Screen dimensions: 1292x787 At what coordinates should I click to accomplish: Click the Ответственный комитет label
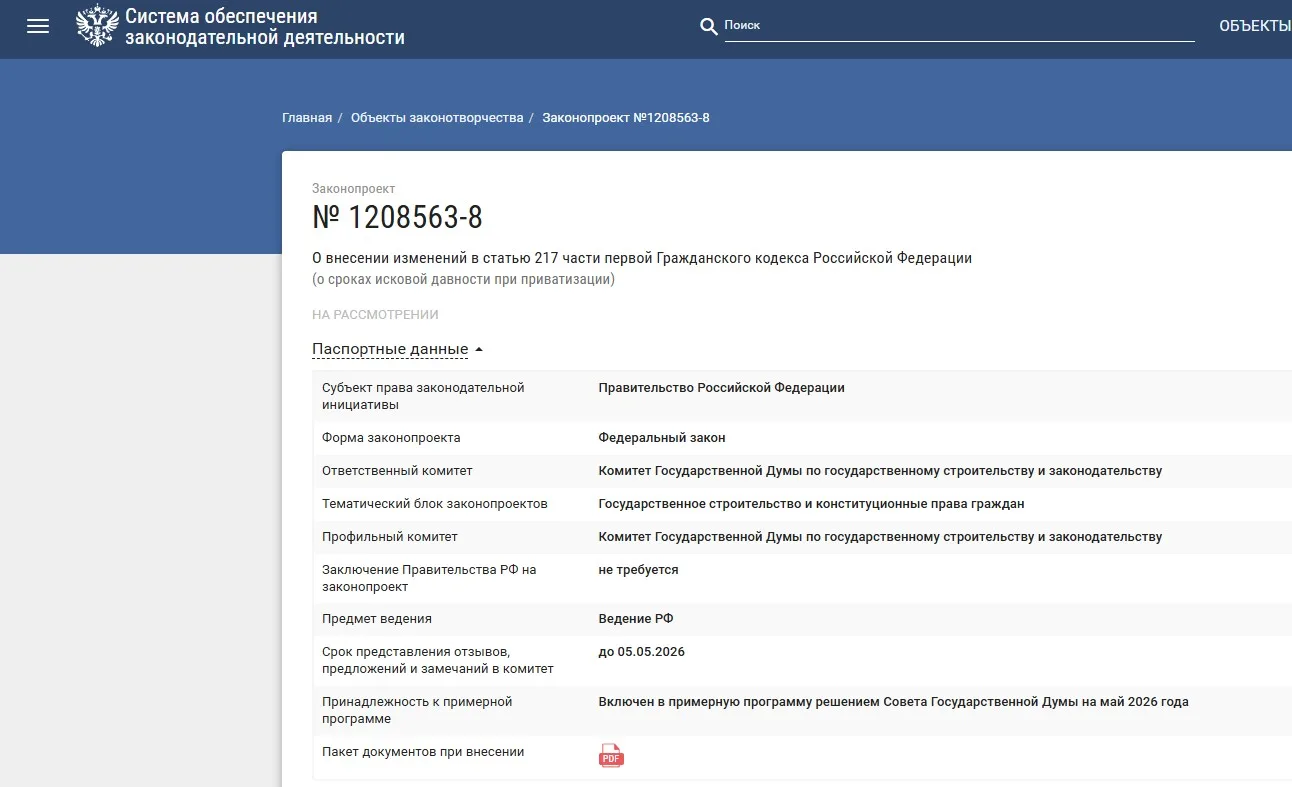397,471
